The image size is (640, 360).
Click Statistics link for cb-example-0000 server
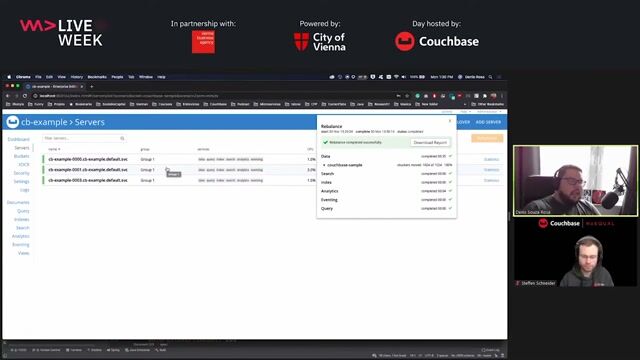click(x=491, y=159)
